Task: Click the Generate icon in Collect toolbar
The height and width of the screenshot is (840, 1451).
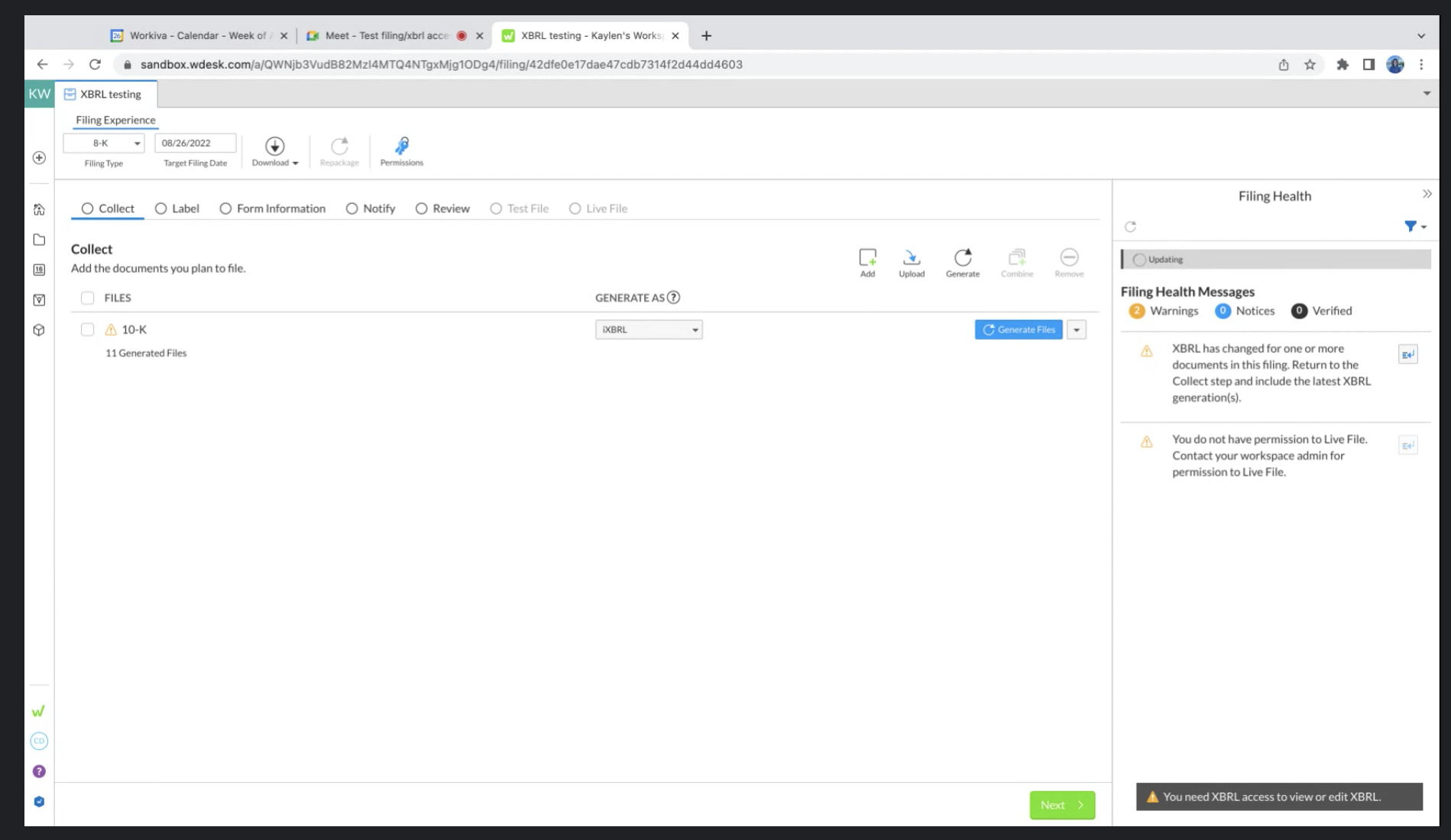Action: coord(962,258)
